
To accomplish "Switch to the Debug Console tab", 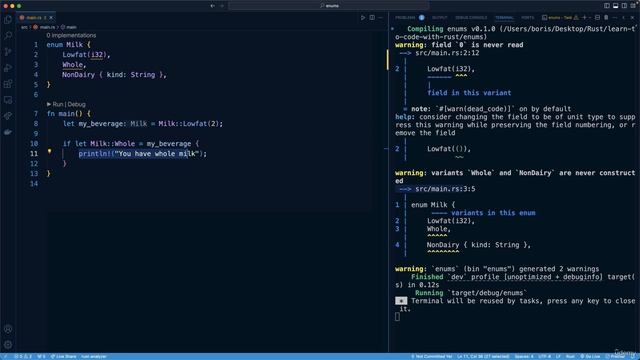I will click(471, 18).
